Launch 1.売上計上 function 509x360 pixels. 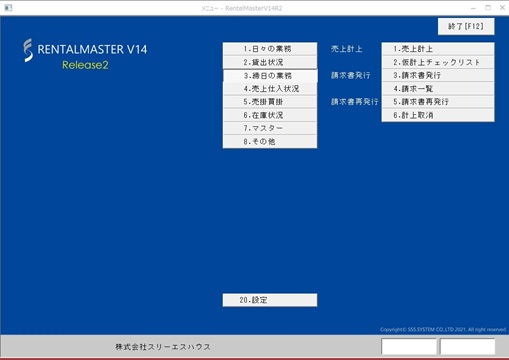(438, 49)
